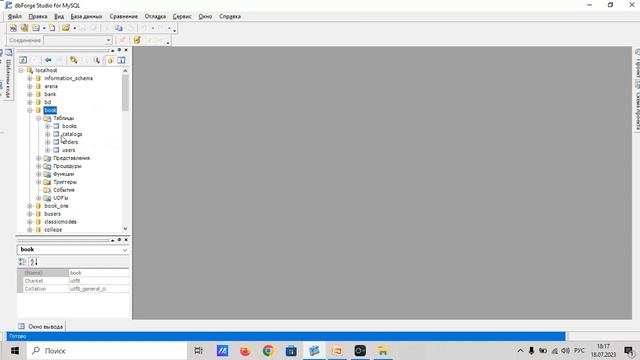The height and width of the screenshot is (360, 640).
Task: Open the Отладка menu
Action: 155,16
